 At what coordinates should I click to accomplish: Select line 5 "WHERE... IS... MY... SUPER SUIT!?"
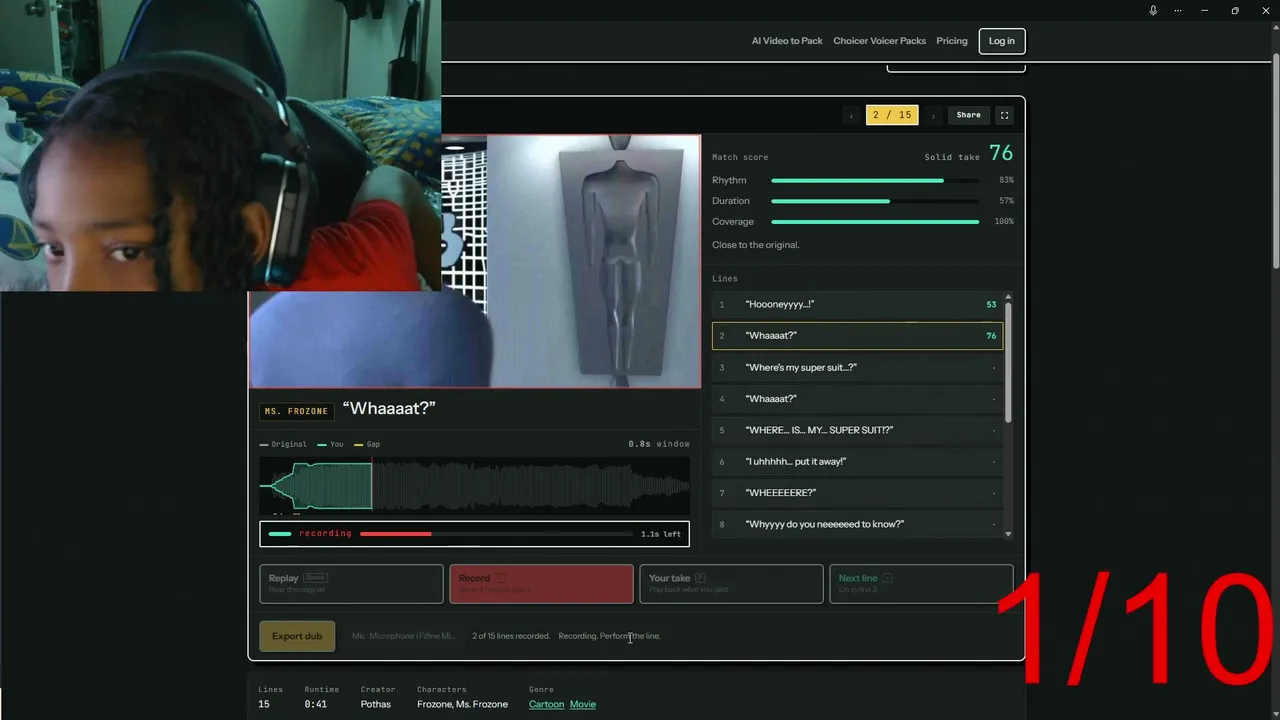click(x=857, y=430)
